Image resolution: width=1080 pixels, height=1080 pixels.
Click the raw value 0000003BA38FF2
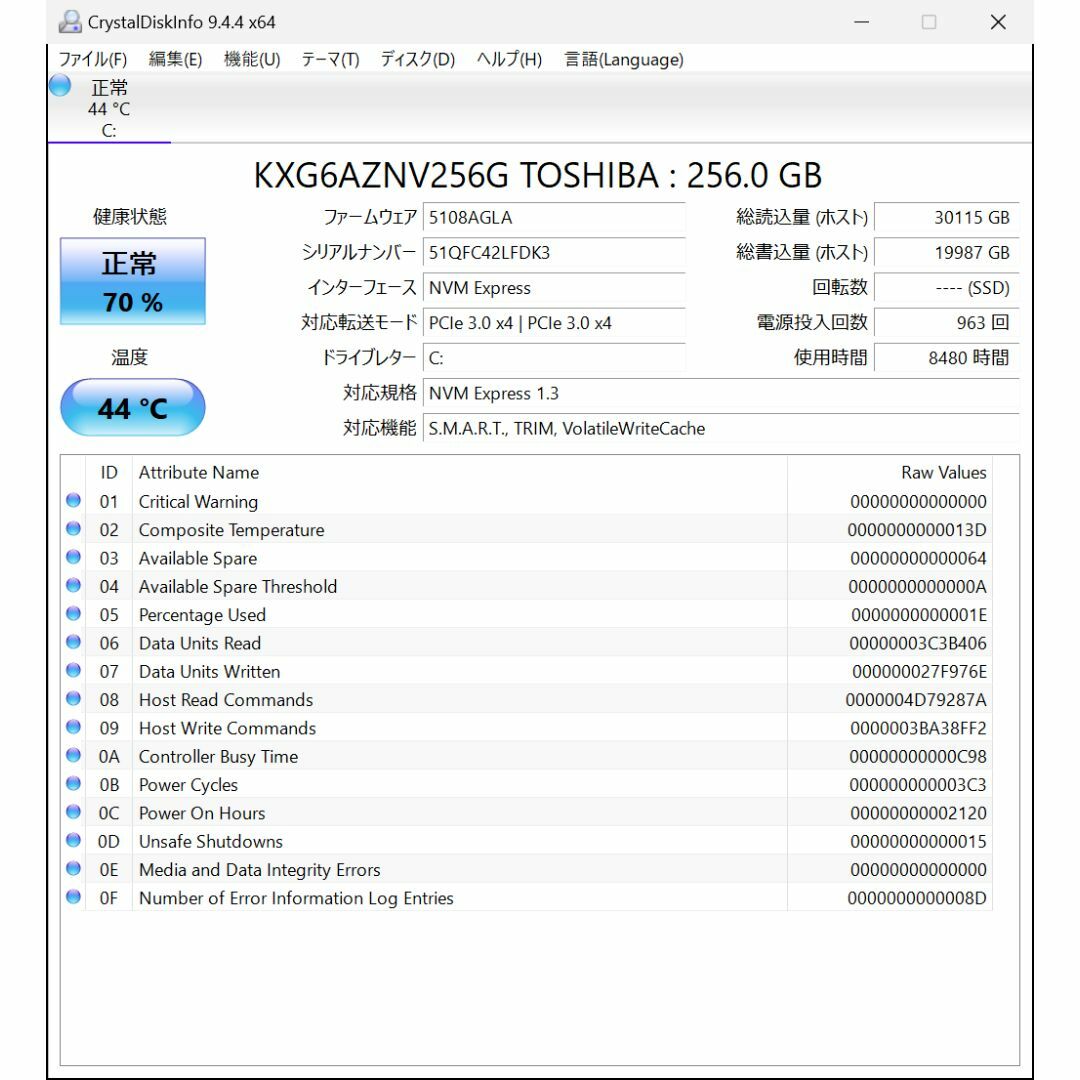click(x=918, y=728)
